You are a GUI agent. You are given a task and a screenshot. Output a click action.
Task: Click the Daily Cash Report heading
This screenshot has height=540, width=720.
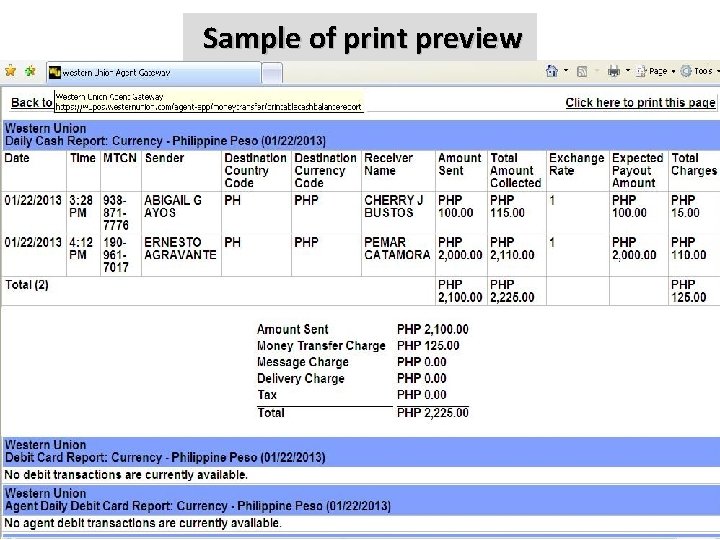165,141
